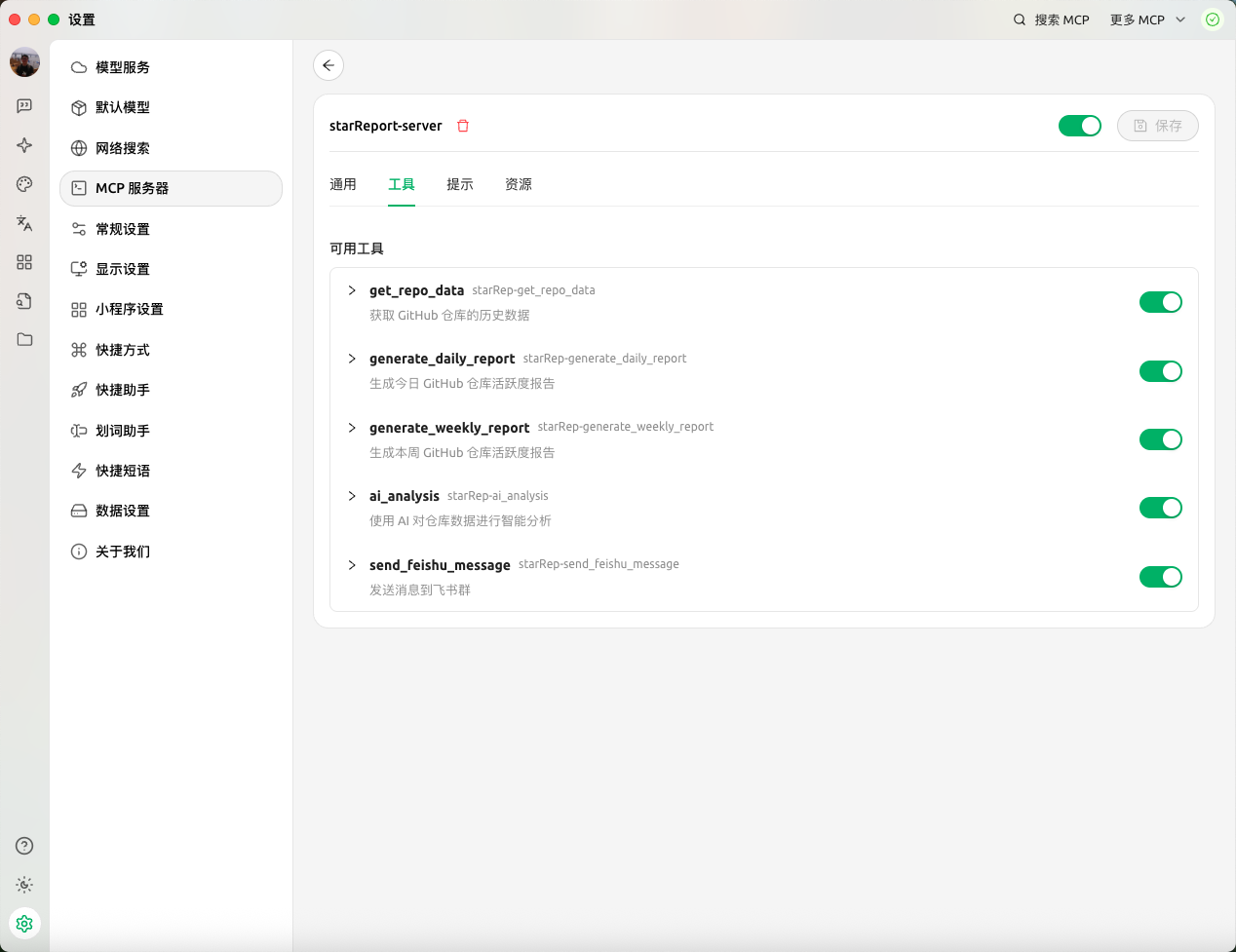Open the translation icon in left sidebar
The image size is (1236, 952).
pos(24,223)
